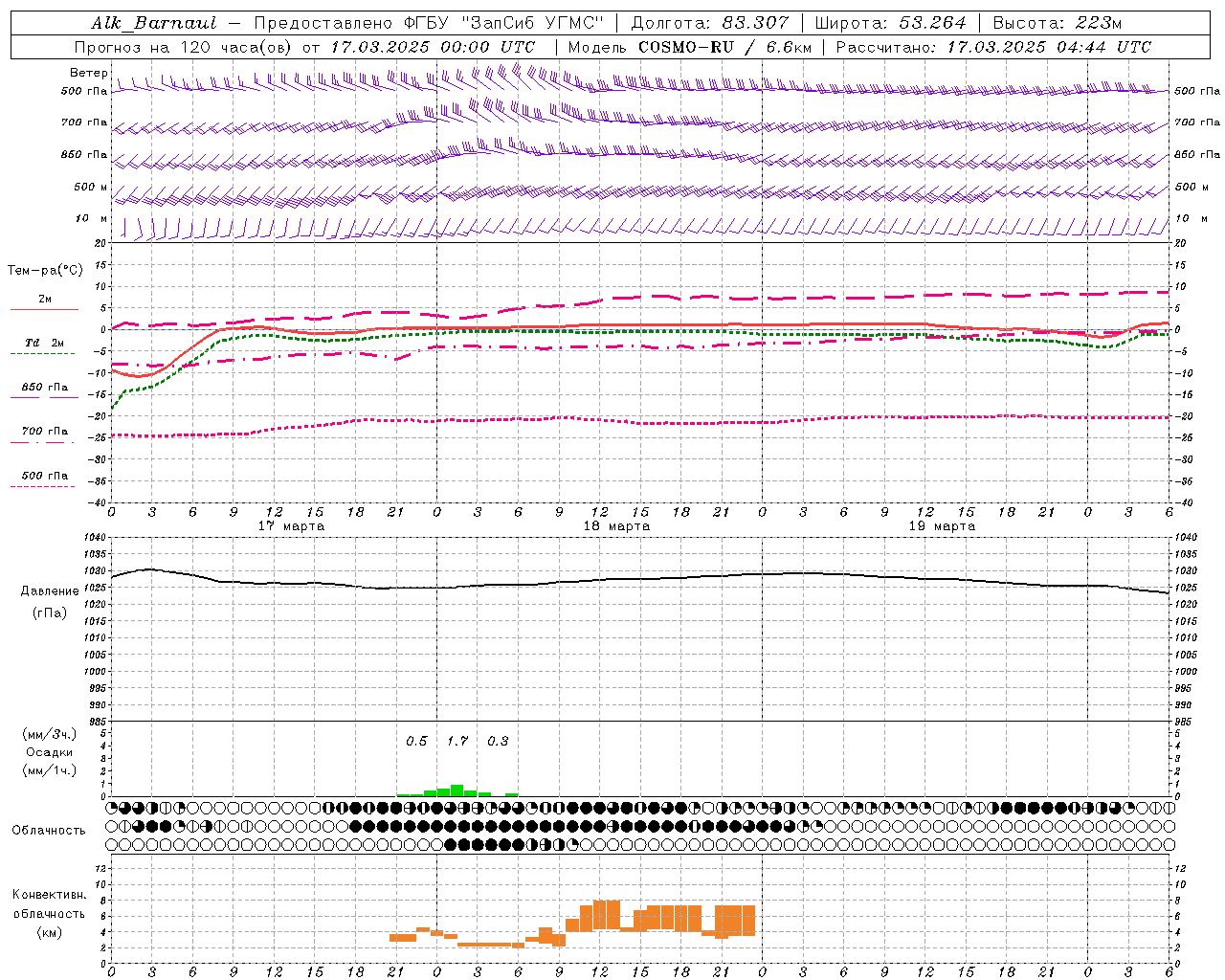Click the "500 гПа" temperature legend entry
The image size is (1225, 980).
pos(45,476)
